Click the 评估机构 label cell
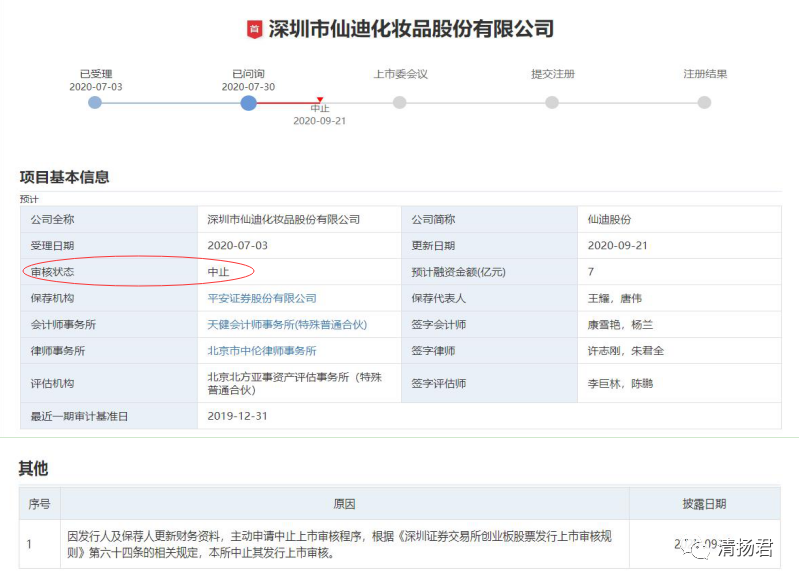This screenshot has height=582, width=799. point(109,383)
